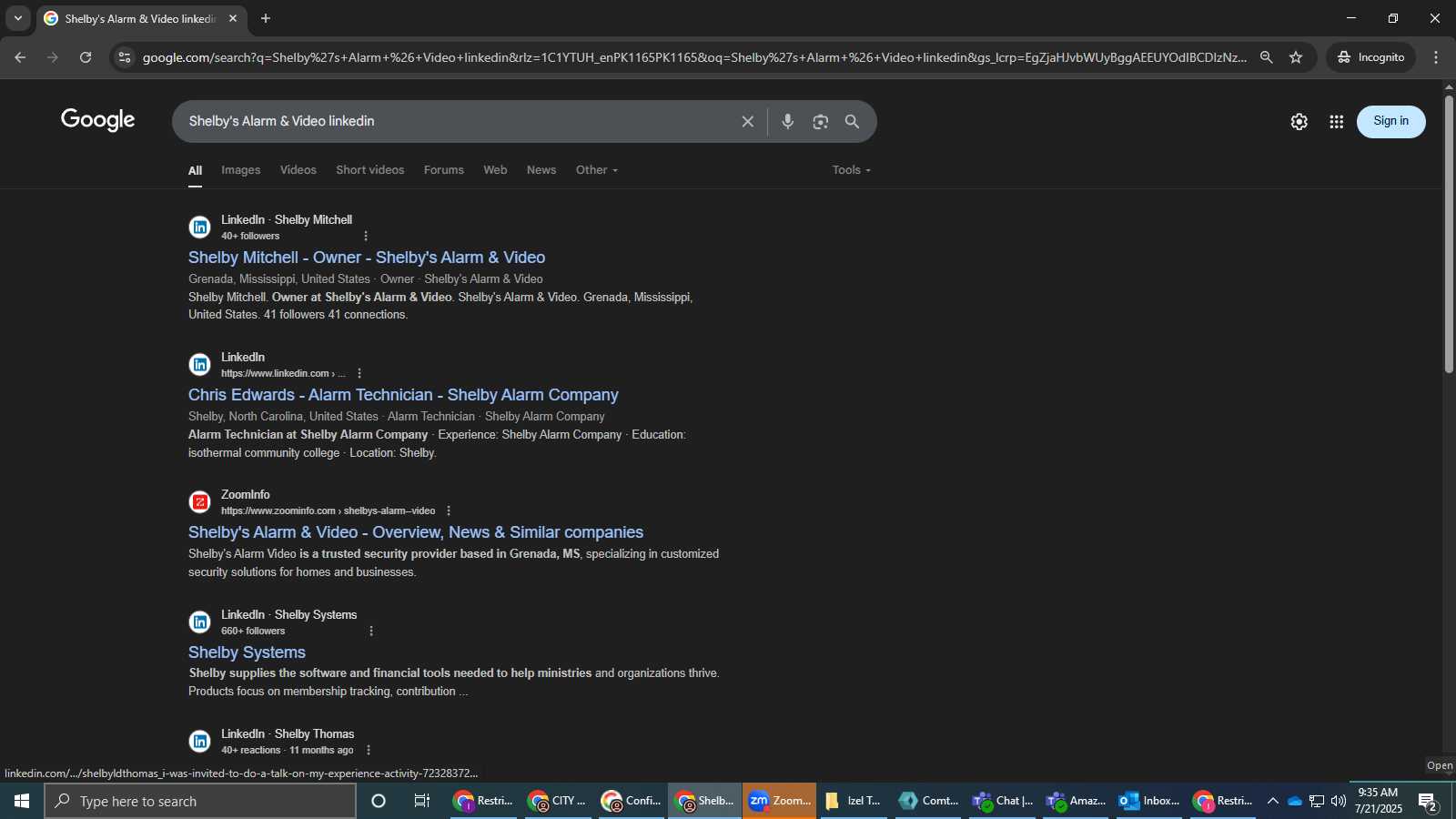View site information icon in address bar
Viewport: 1456px width, 819px height.
pos(125,57)
